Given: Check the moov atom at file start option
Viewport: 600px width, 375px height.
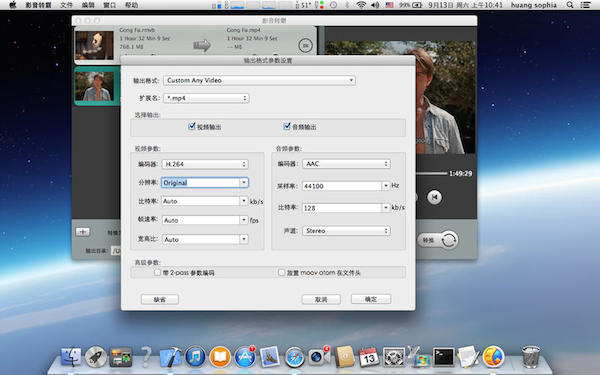Looking at the screenshot, I should 282,272.
